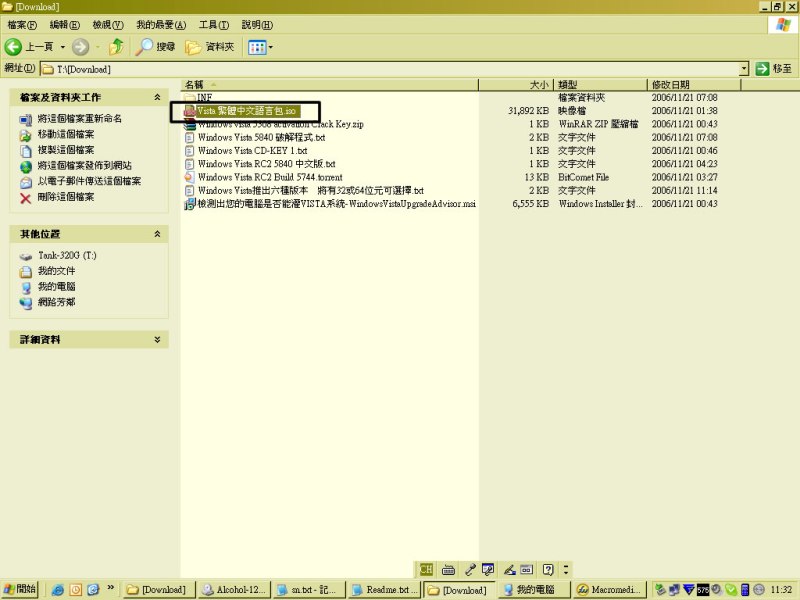Go up one folder level

(116, 47)
